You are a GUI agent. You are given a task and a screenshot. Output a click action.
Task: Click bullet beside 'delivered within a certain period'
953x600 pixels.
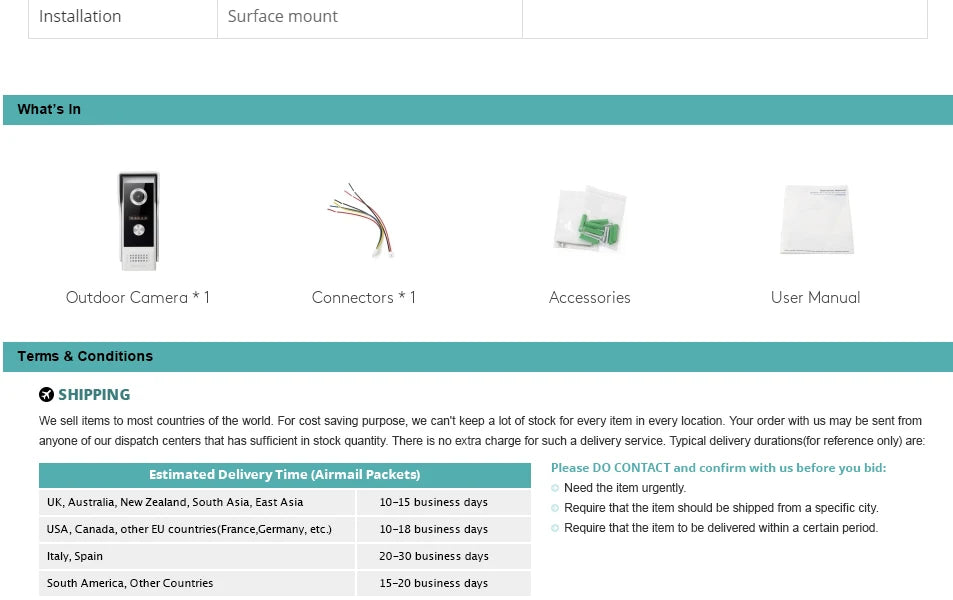pyautogui.click(x=555, y=528)
